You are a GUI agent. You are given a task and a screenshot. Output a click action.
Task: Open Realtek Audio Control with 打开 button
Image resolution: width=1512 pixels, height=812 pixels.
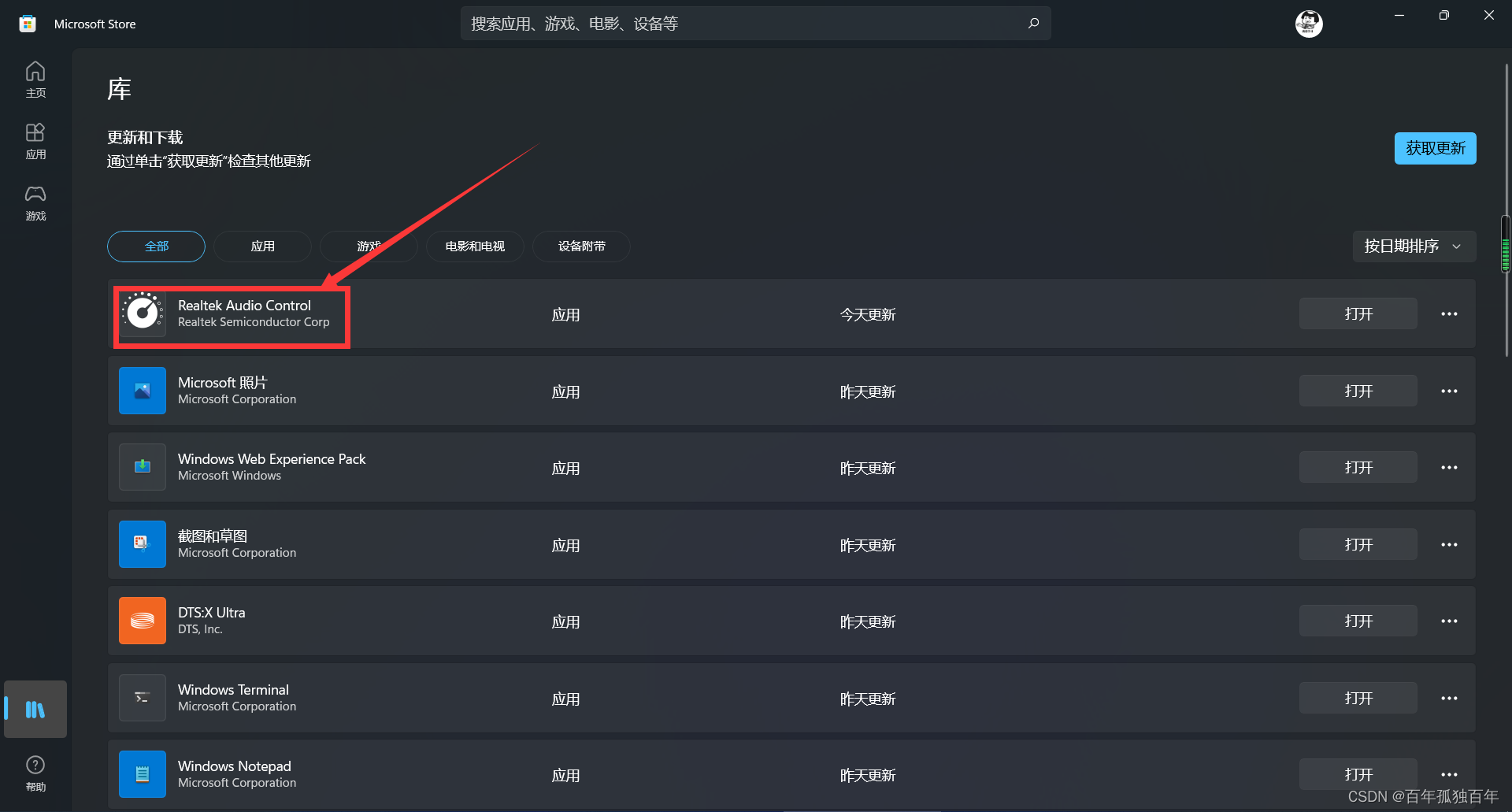[1358, 313]
